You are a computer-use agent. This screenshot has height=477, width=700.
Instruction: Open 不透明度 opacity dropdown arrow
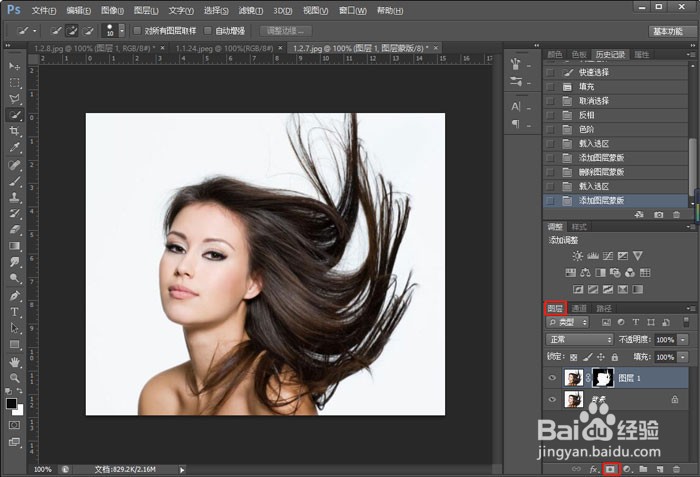683,339
